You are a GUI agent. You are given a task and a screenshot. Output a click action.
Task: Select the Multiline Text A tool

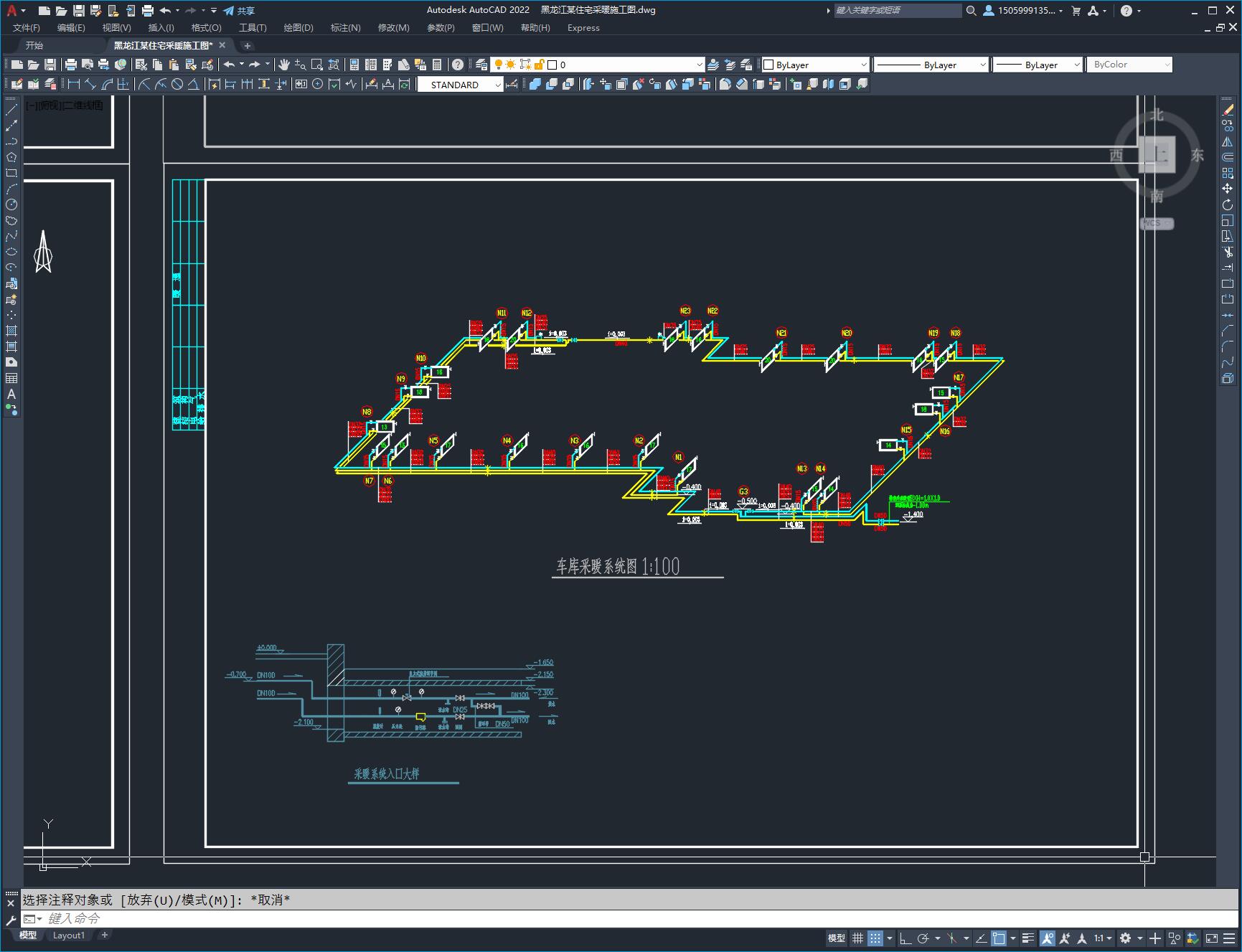tap(11, 394)
